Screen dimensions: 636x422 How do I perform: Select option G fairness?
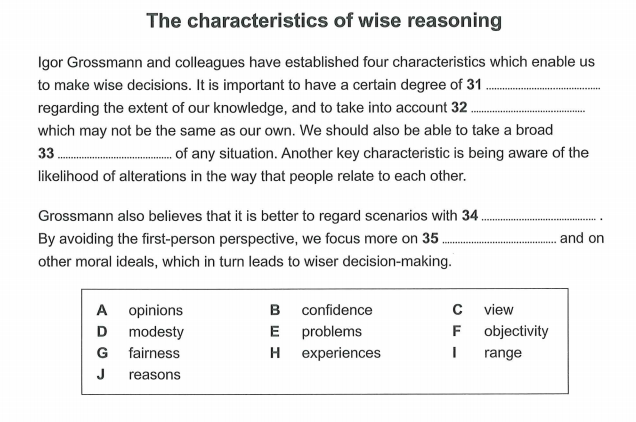point(138,353)
